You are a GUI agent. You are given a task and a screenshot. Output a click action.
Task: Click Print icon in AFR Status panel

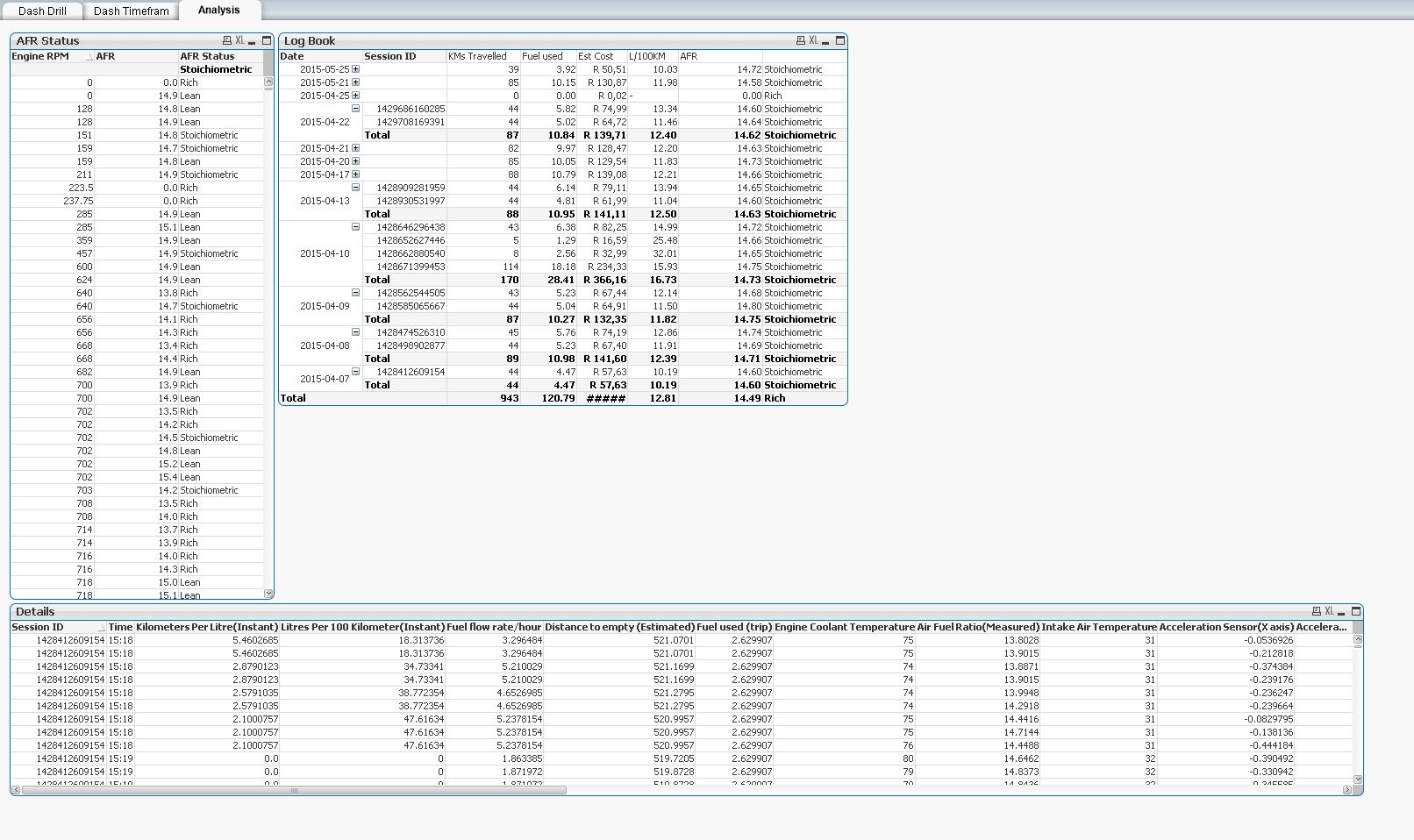(226, 41)
